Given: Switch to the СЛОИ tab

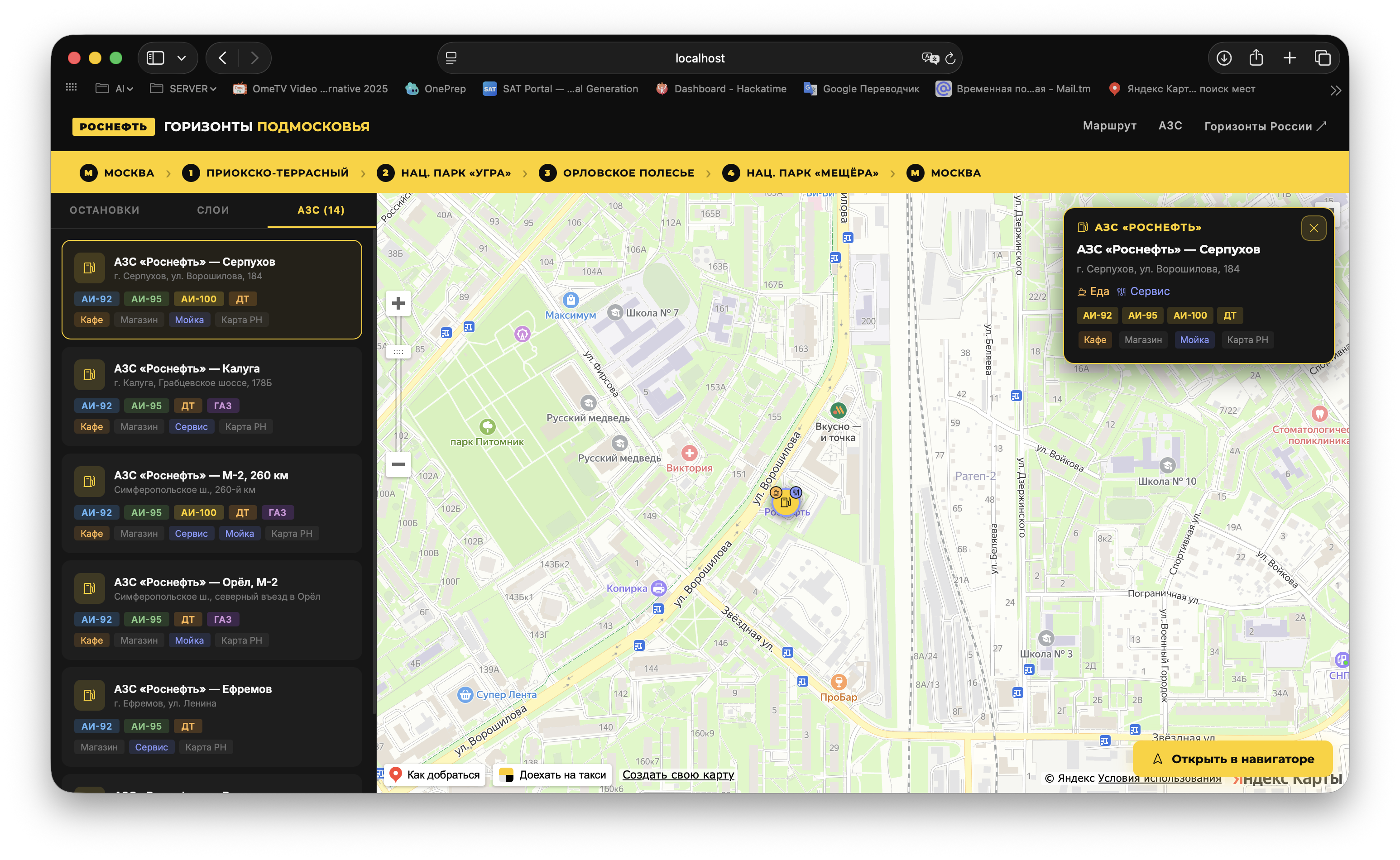Looking at the screenshot, I should [x=213, y=210].
